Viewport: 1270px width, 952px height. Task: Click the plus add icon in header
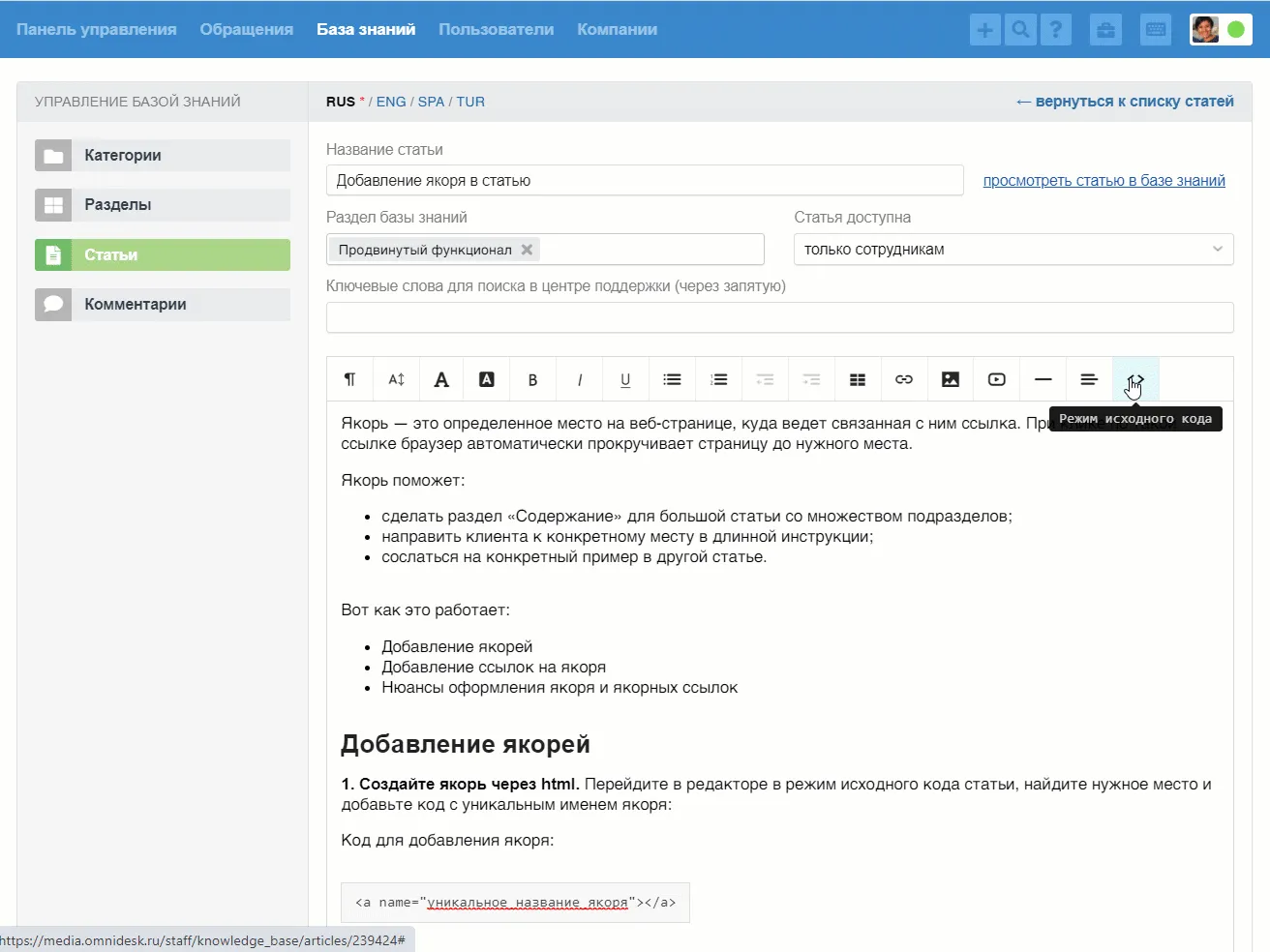tap(985, 30)
